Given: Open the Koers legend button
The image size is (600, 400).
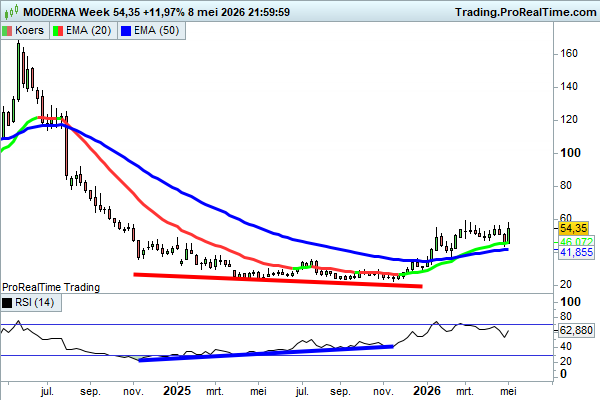Looking at the screenshot, I should [25, 31].
